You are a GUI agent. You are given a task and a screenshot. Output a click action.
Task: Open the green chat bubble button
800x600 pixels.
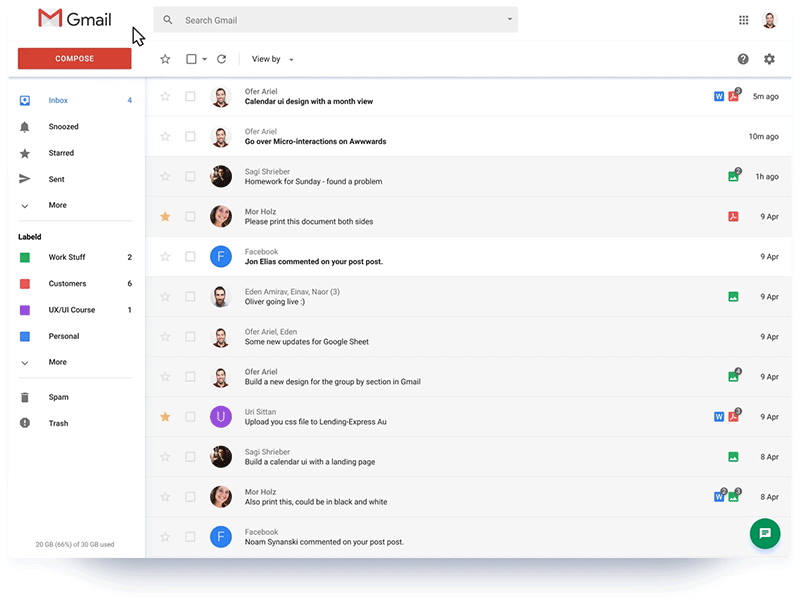[765, 534]
